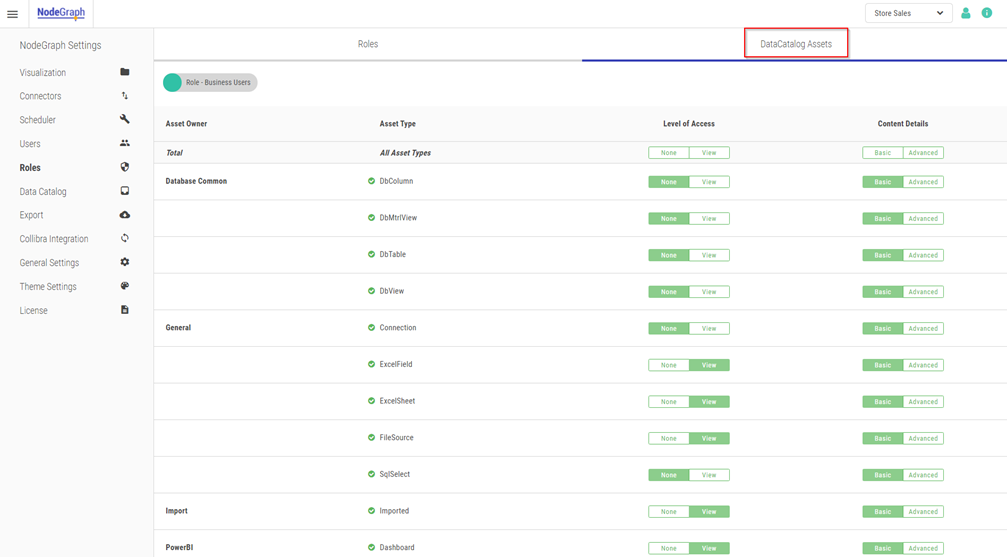Viewport: 1007px width, 557px height.
Task: Click the Database Common owner label
Action: pyautogui.click(x=196, y=181)
